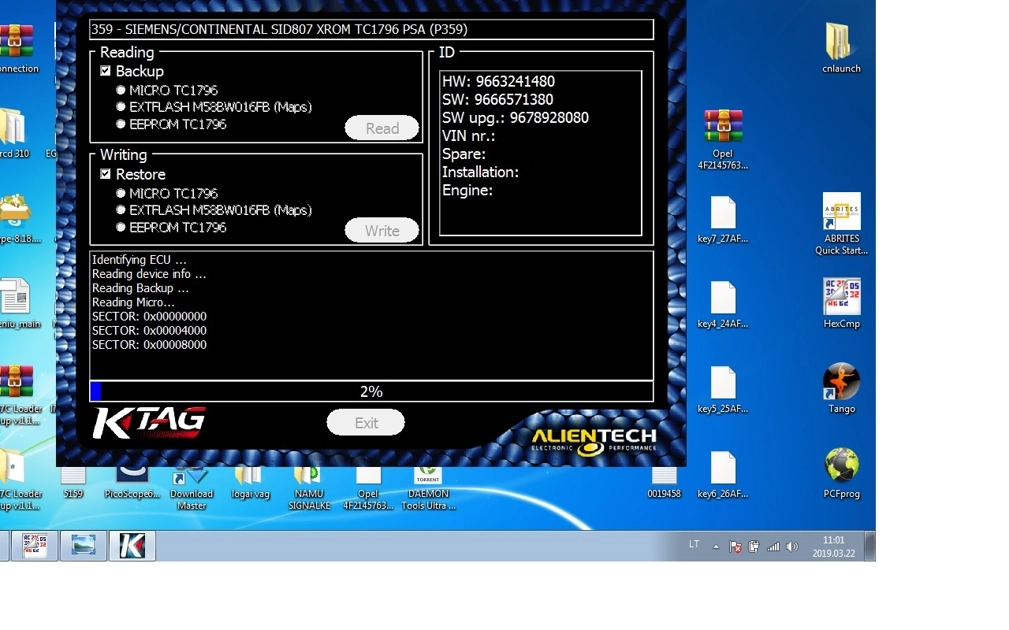Select EEPROM TC1796 radio under Writing
This screenshot has height=630, width=1009.
point(120,227)
